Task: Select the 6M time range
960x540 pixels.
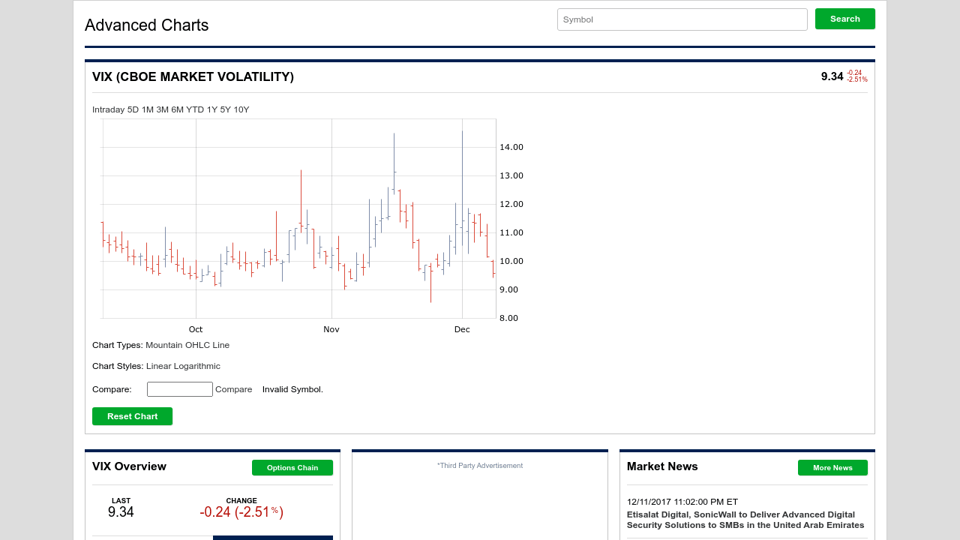Action: [x=177, y=110]
